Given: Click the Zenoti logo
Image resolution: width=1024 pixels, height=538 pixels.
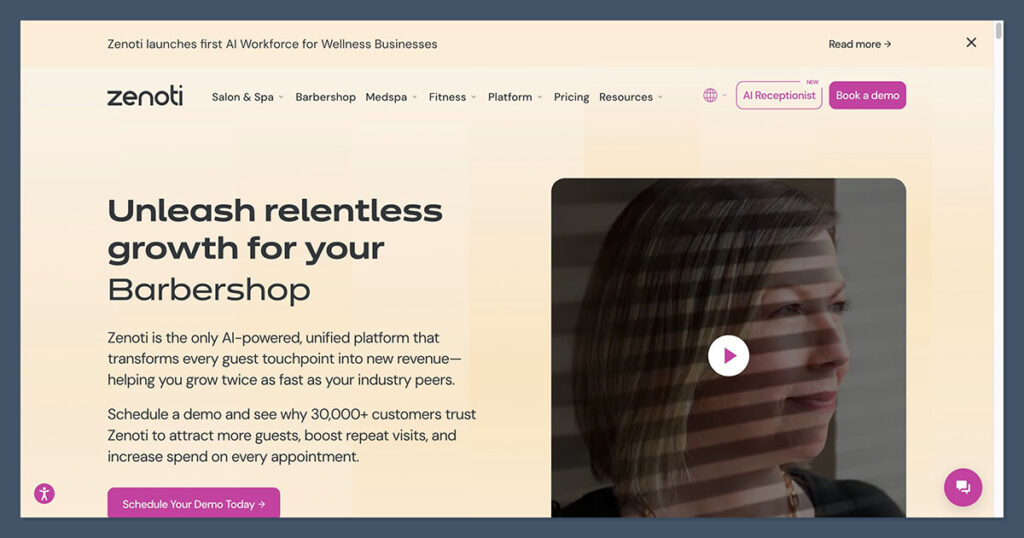Looking at the screenshot, I should pos(145,96).
